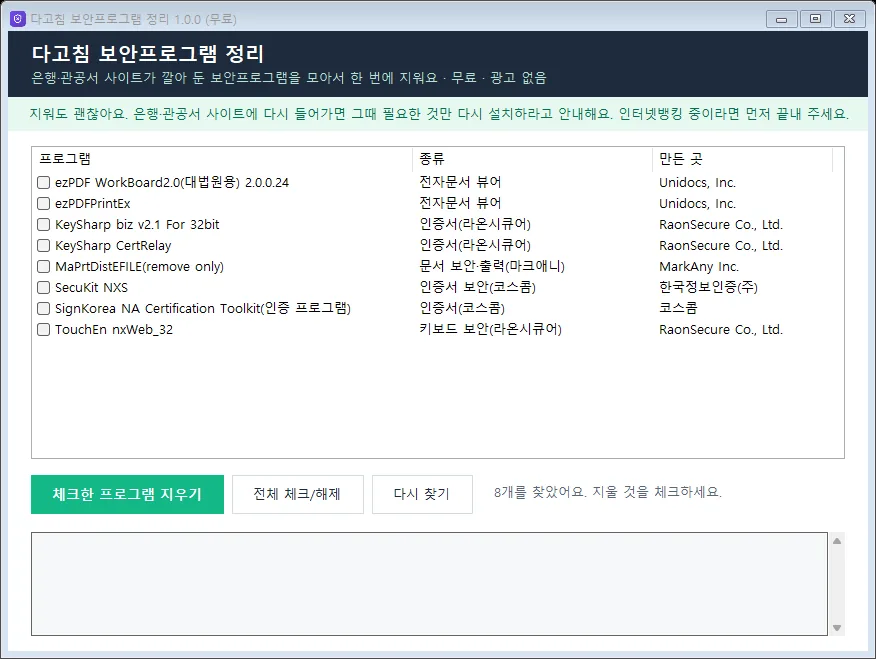Viewport: 876px width, 659px height.
Task: Enable the MaPrtDistEFILE(remove only) checkbox
Action: click(43, 266)
